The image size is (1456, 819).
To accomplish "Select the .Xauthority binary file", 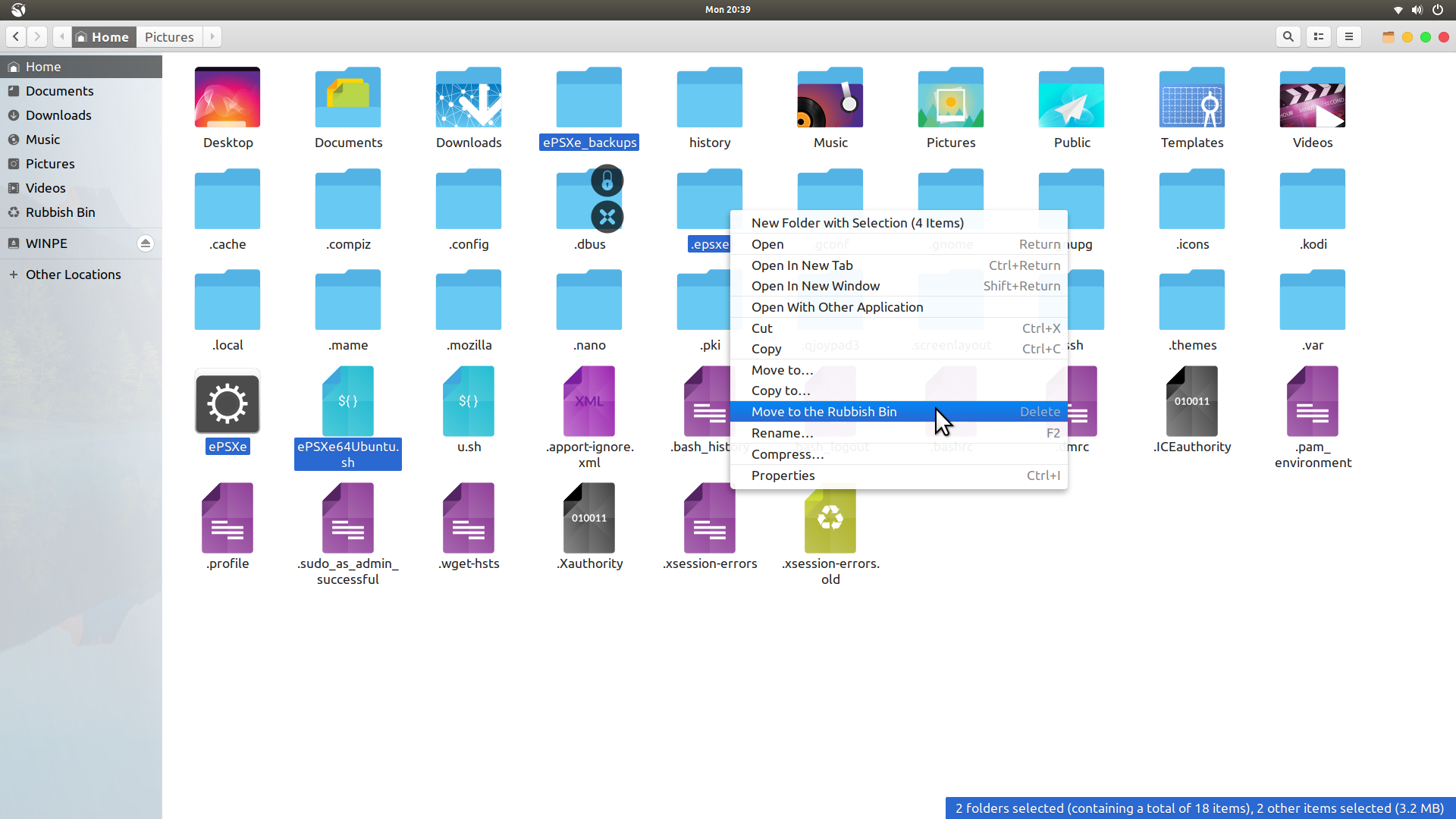I will point(589,519).
